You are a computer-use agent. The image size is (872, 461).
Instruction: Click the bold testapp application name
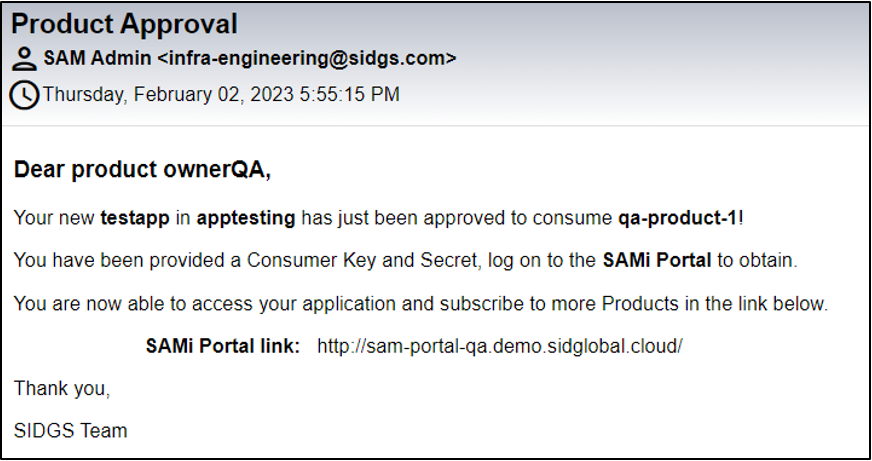135,218
